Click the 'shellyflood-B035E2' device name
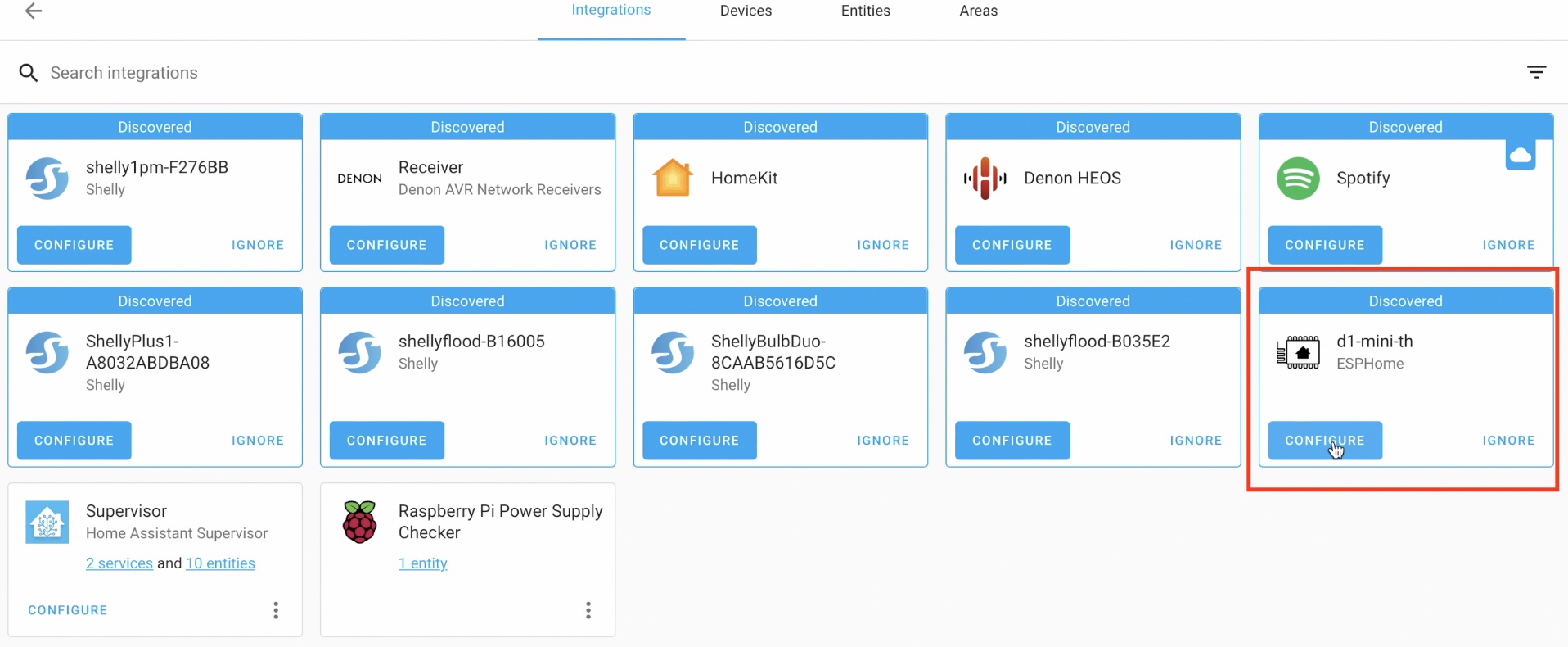This screenshot has width=1568, height=647. (x=1097, y=342)
